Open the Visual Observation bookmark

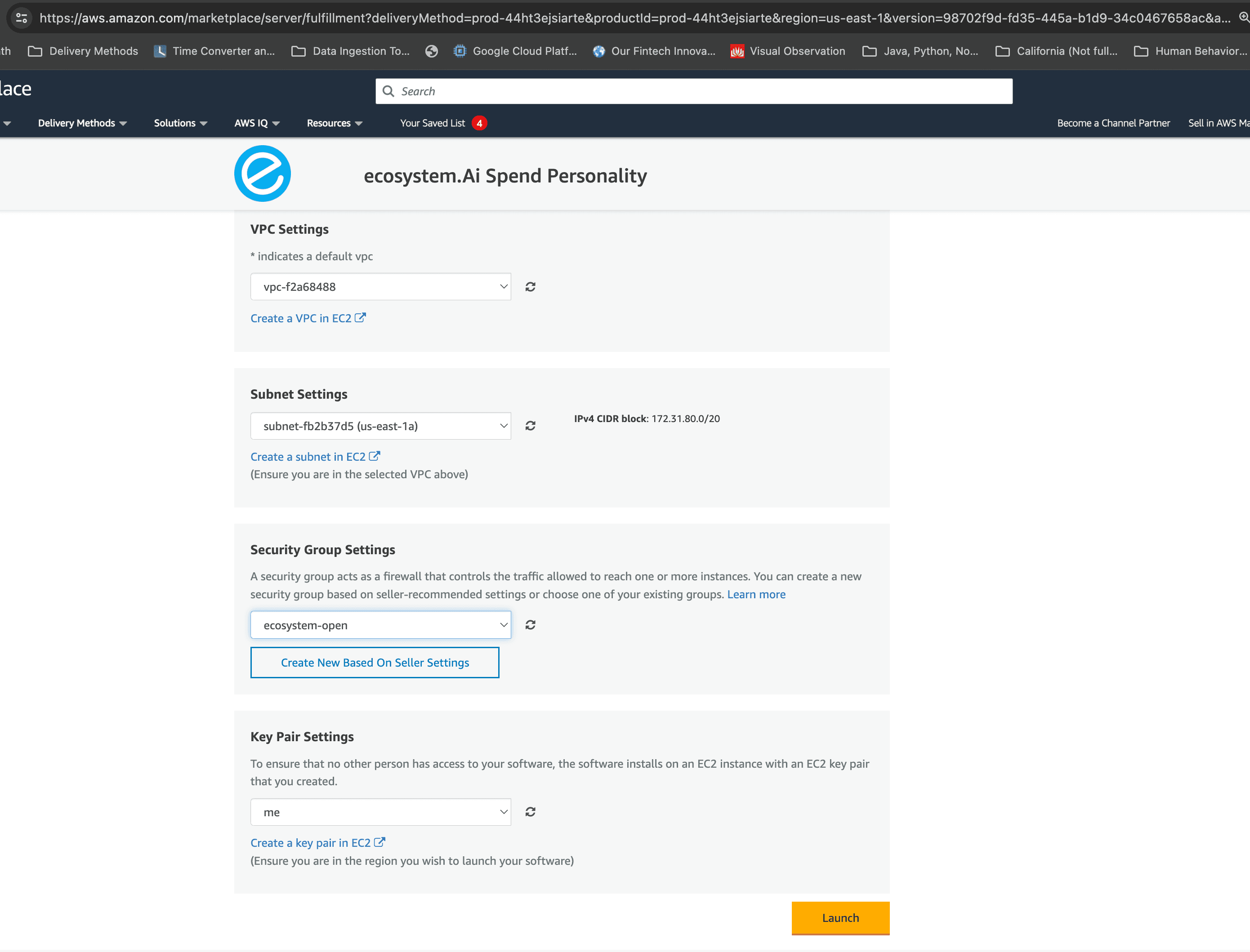point(788,51)
